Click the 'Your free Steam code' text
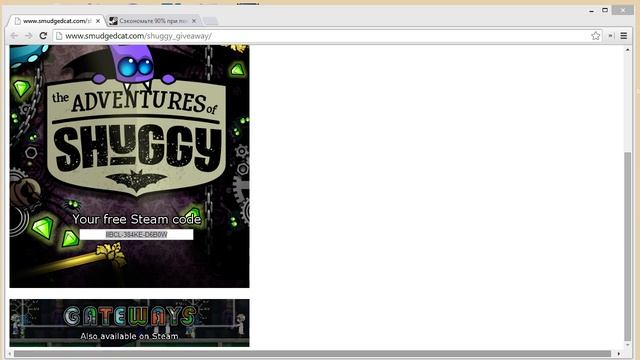 (x=136, y=219)
